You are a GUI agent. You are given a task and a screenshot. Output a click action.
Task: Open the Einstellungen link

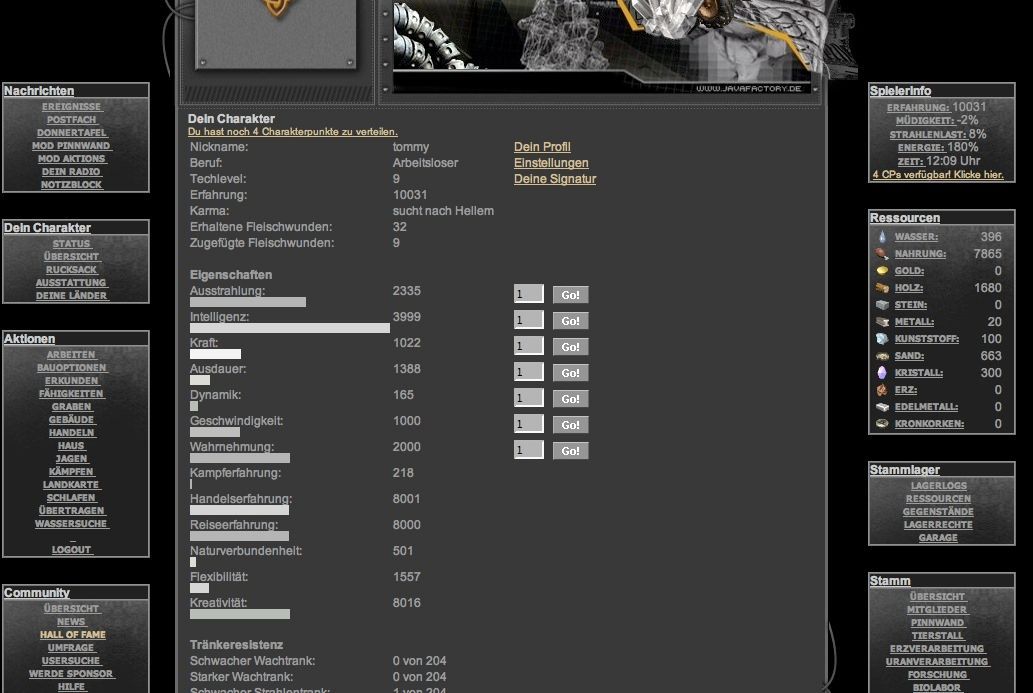pos(551,163)
